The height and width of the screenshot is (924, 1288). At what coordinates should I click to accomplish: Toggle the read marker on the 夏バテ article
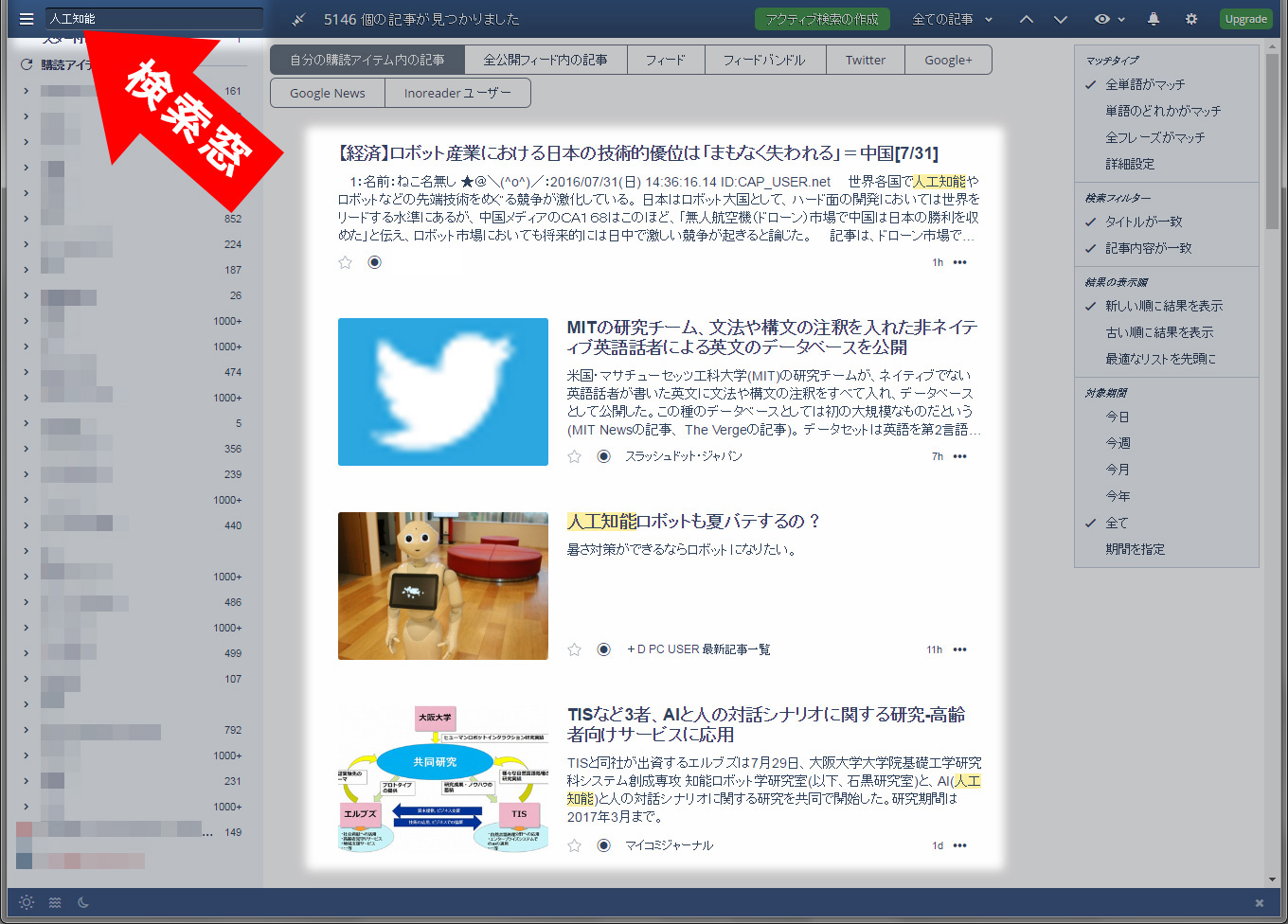click(603, 649)
